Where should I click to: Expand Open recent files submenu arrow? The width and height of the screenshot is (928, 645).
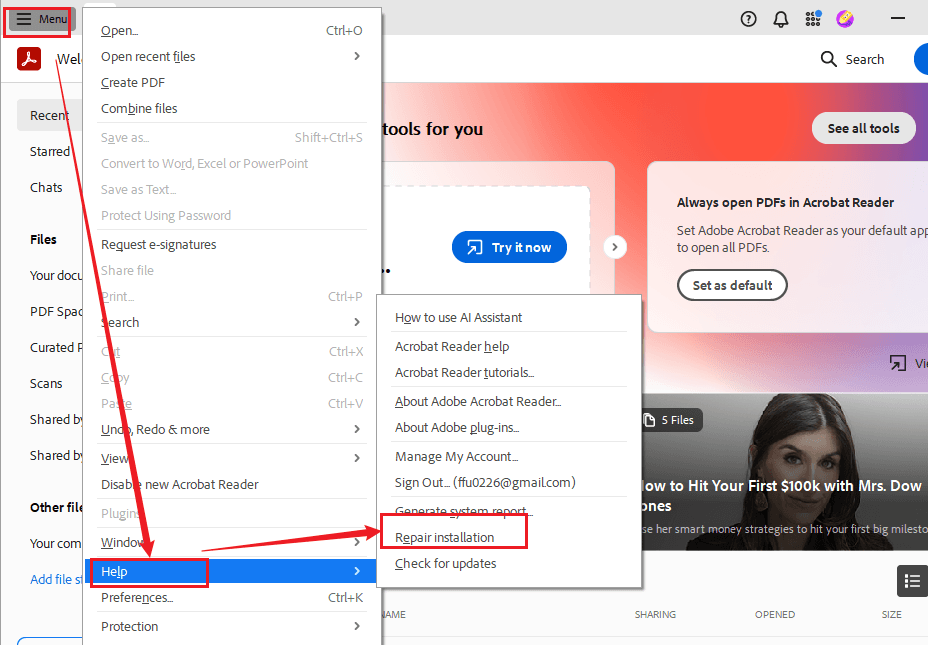[356, 56]
